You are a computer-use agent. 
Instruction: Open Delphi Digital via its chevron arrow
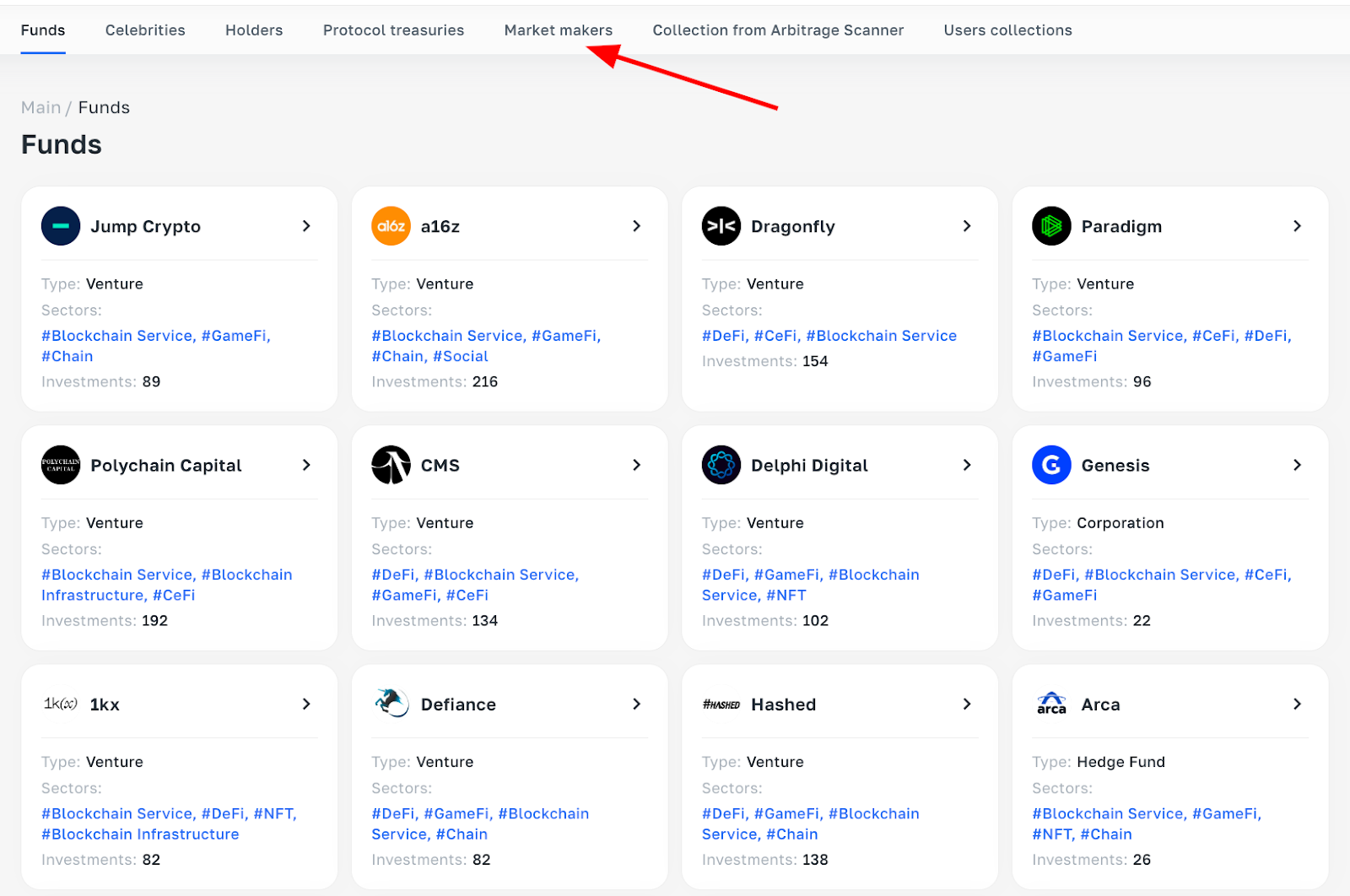(967, 465)
